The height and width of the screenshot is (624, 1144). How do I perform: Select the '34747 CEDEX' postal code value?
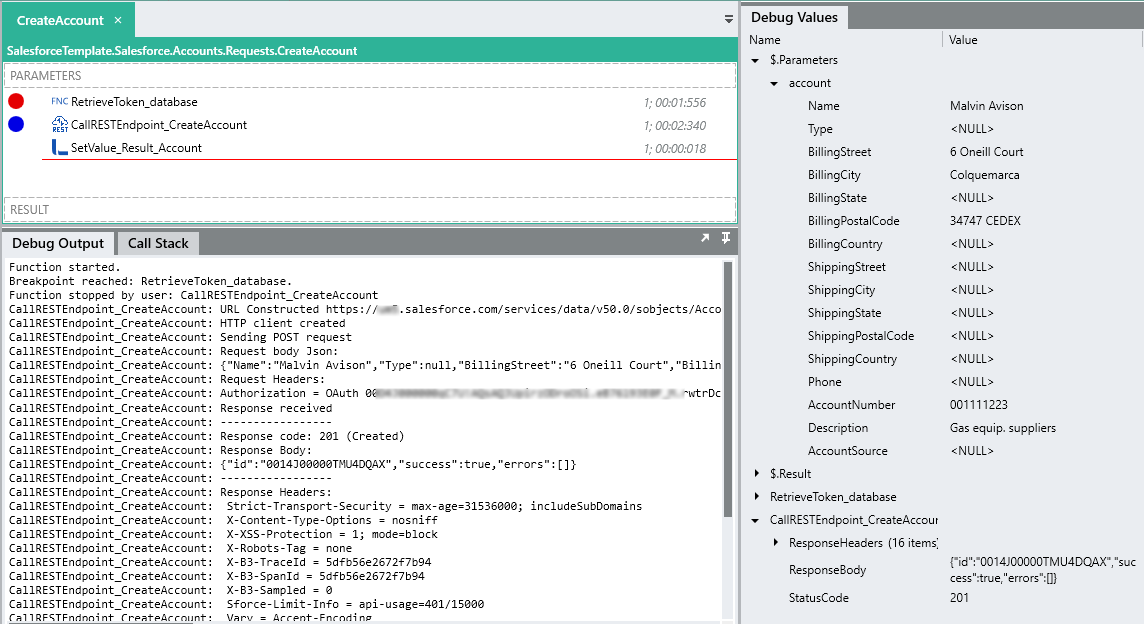[985, 220]
